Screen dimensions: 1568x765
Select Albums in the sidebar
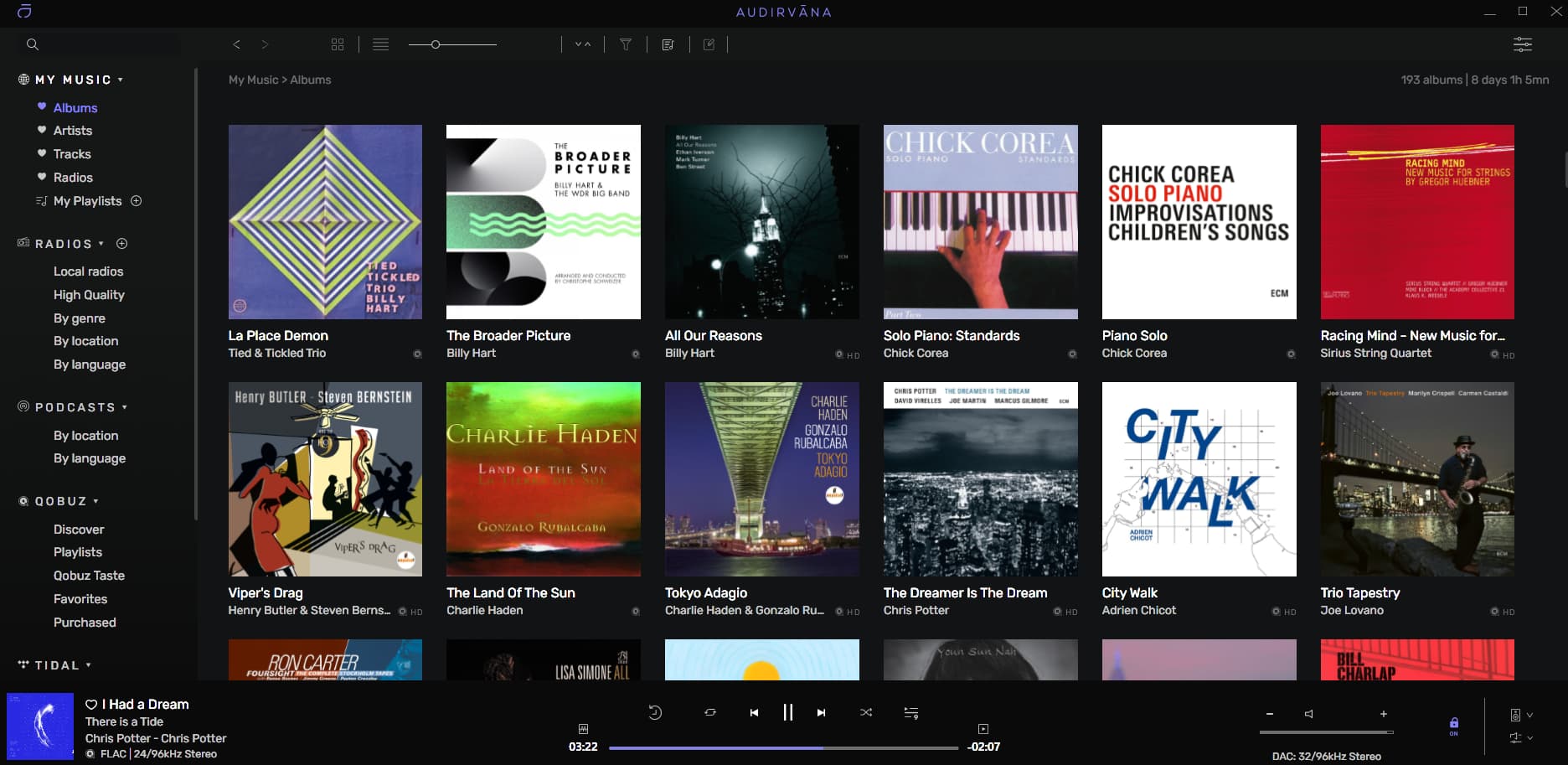75,107
